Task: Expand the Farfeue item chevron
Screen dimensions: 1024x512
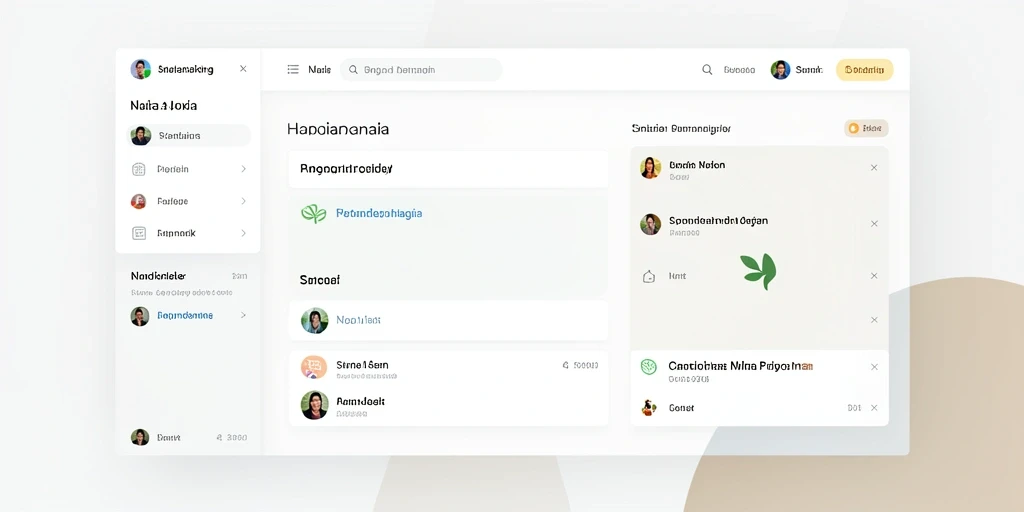Action: (244, 201)
